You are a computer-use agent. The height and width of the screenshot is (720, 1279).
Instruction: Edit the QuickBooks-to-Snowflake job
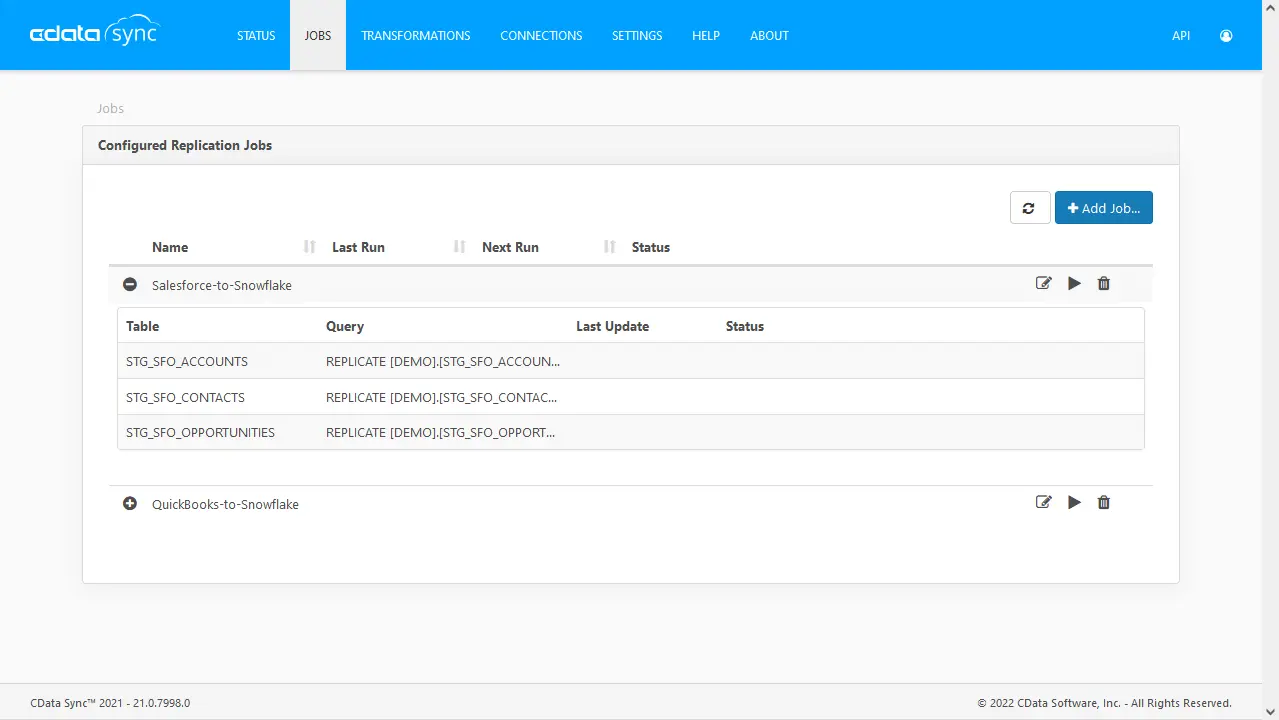tap(1043, 502)
